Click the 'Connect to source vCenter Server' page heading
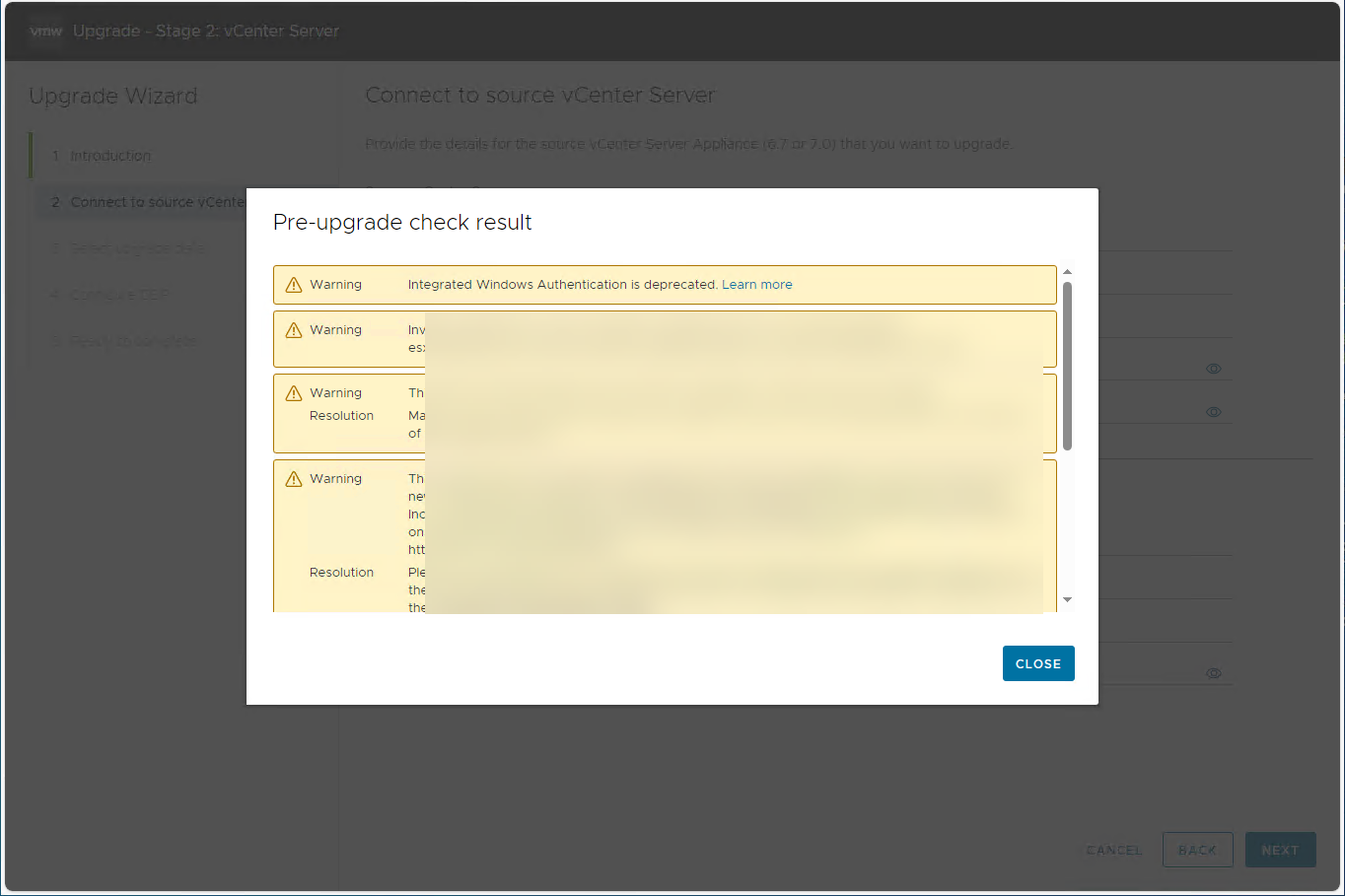Viewport: 1345px width, 896px height. (x=540, y=96)
